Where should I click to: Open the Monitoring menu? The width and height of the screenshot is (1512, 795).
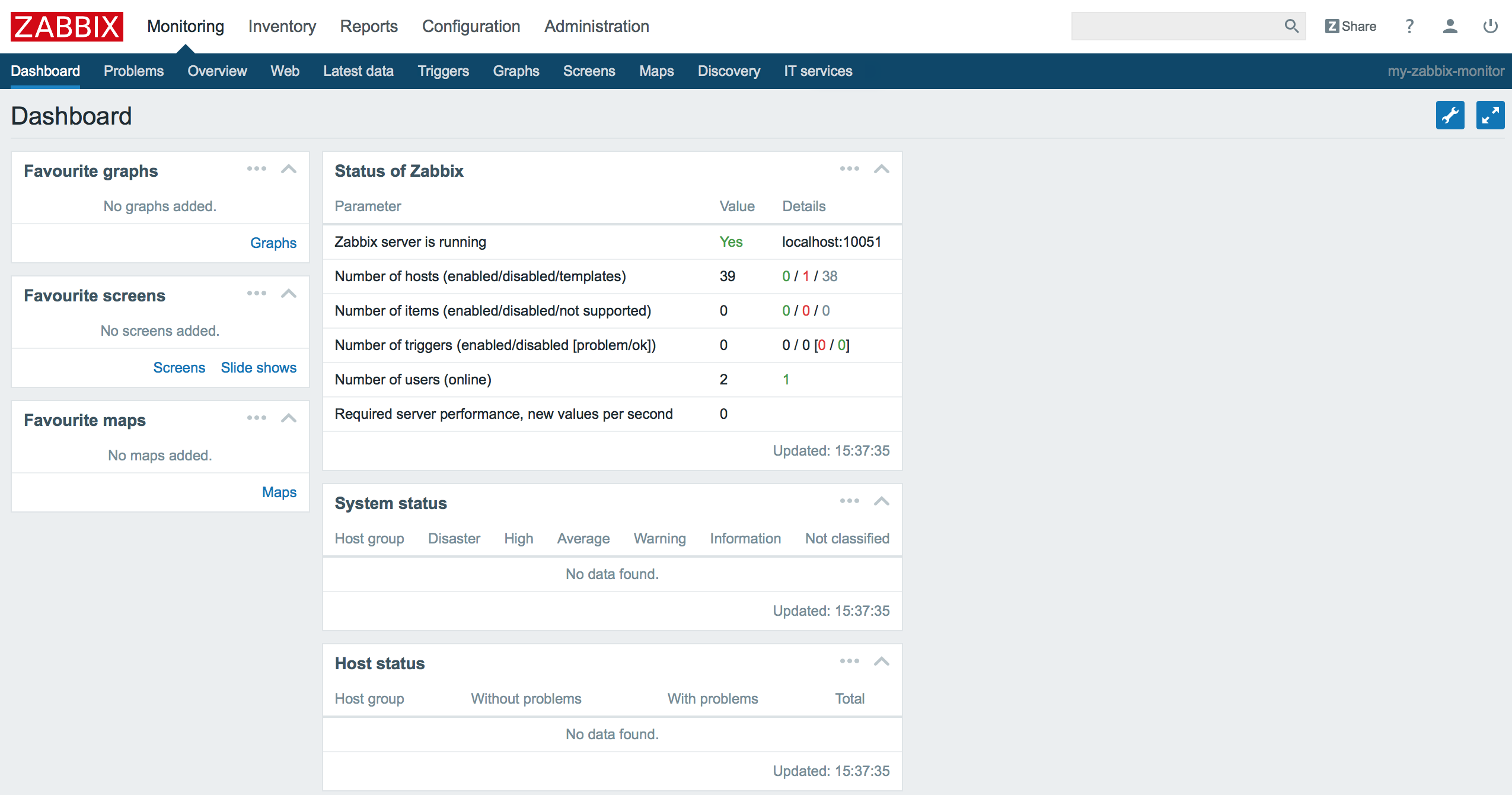[x=186, y=27]
